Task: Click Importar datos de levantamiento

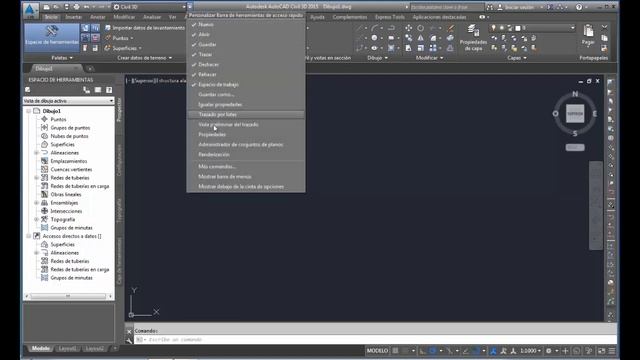Action: click(144, 28)
